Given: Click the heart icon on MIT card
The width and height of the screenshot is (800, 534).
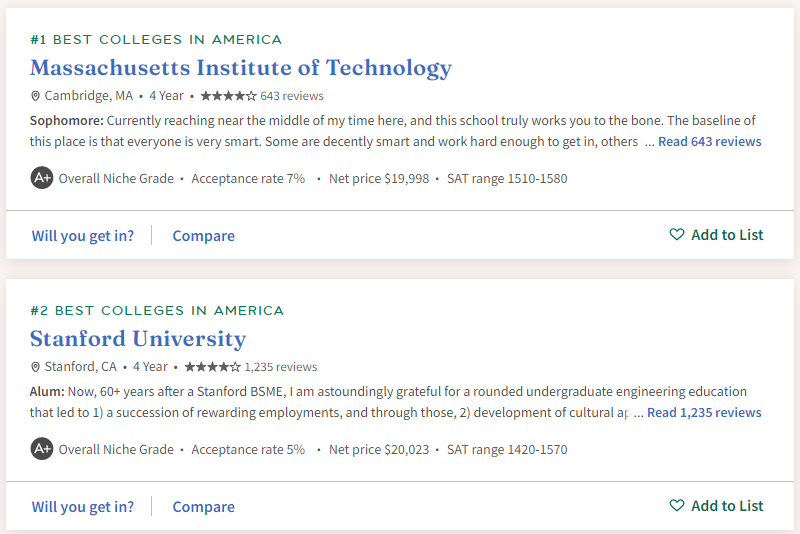Looking at the screenshot, I should [677, 235].
